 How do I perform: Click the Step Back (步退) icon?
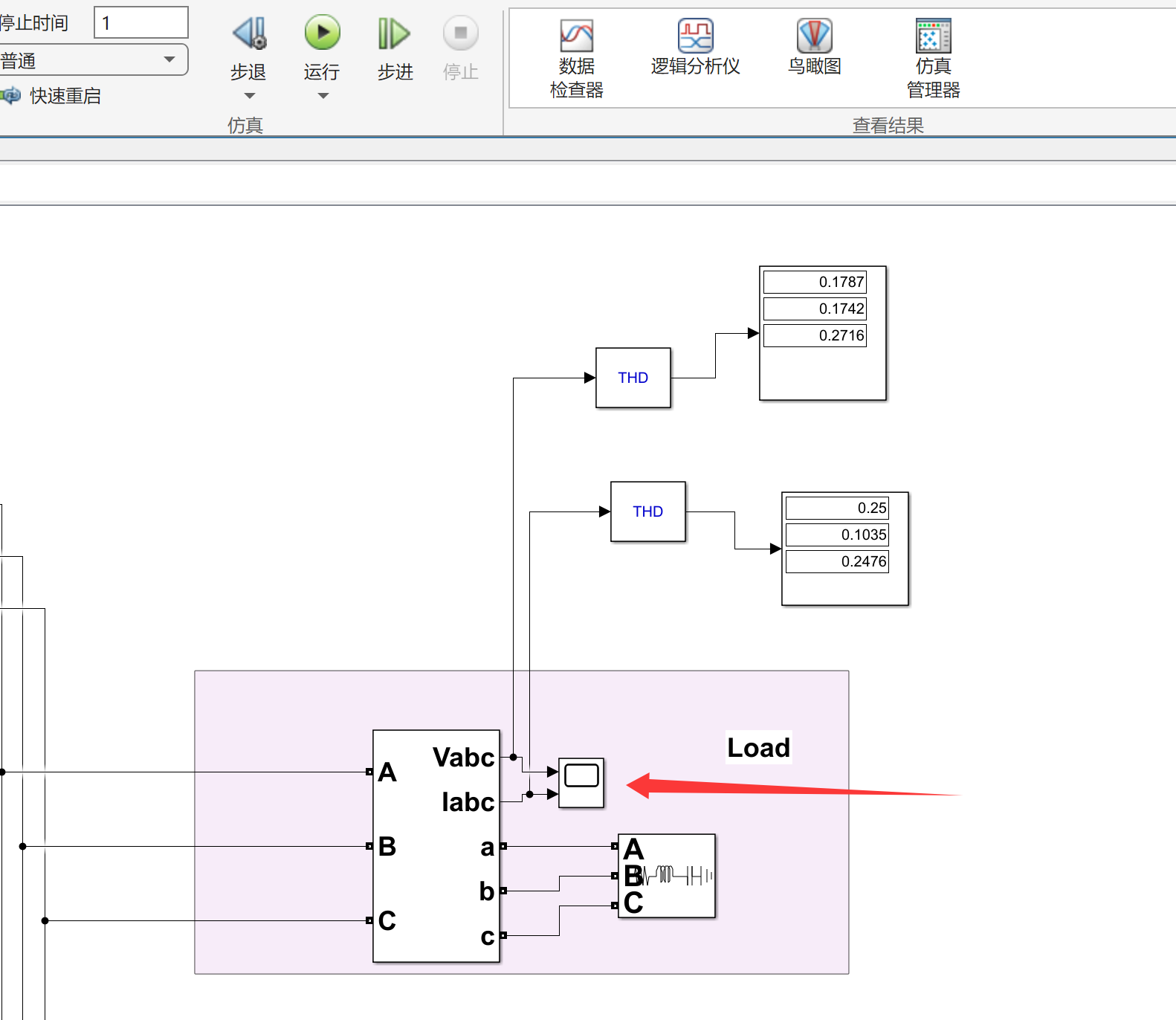tap(249, 33)
